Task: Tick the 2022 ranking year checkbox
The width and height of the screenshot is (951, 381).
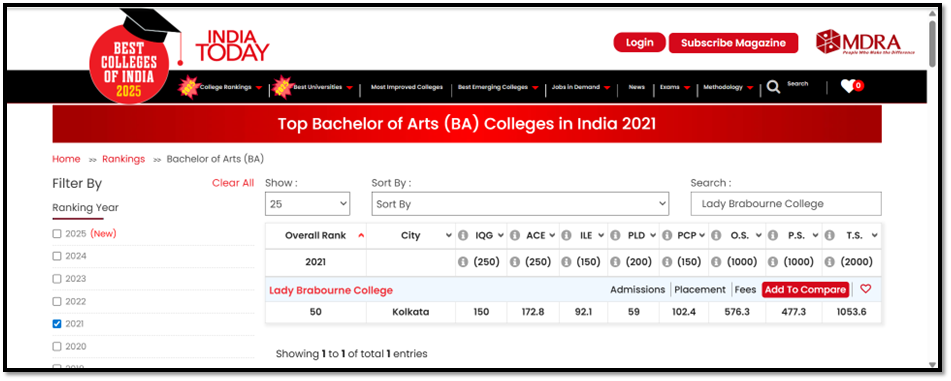Action: [x=57, y=302]
